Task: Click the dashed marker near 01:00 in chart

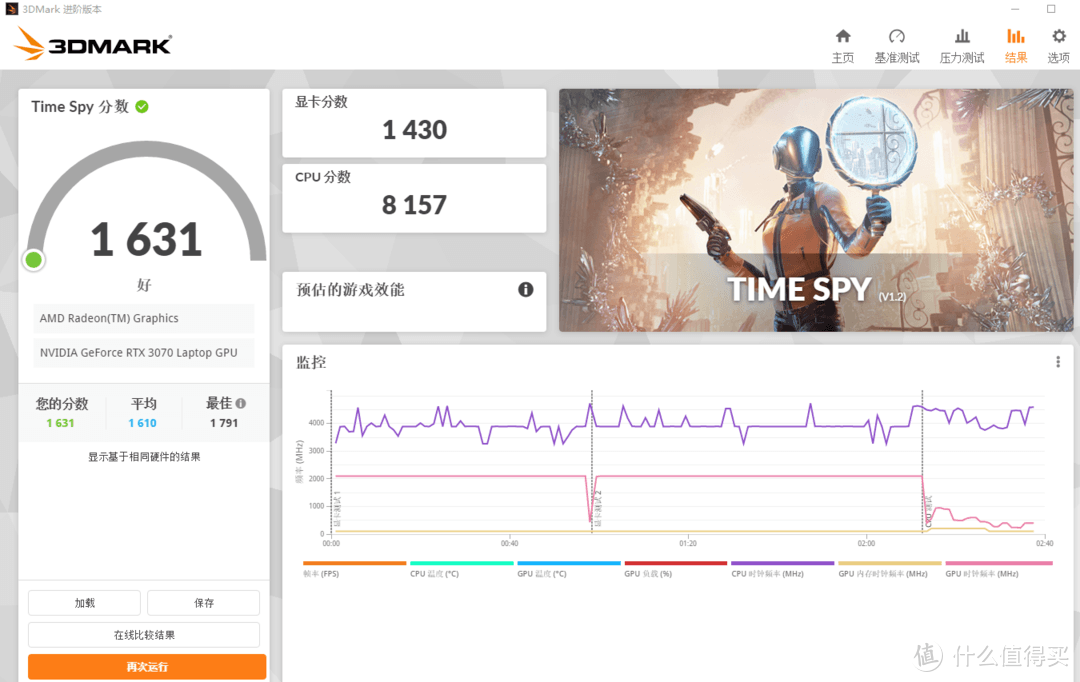Action: point(592,462)
